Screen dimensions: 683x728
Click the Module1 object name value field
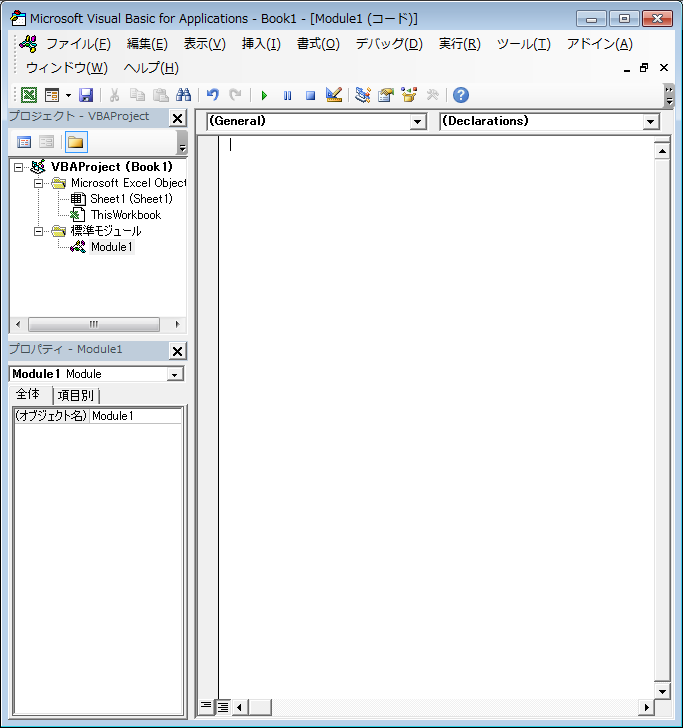[136, 416]
